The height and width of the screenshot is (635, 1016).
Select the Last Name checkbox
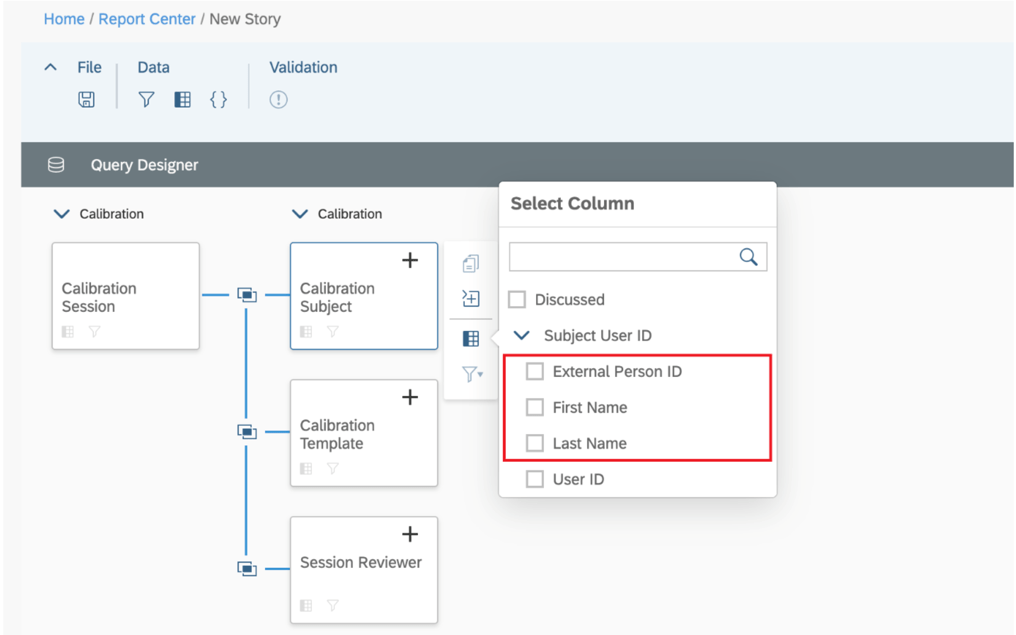point(535,443)
